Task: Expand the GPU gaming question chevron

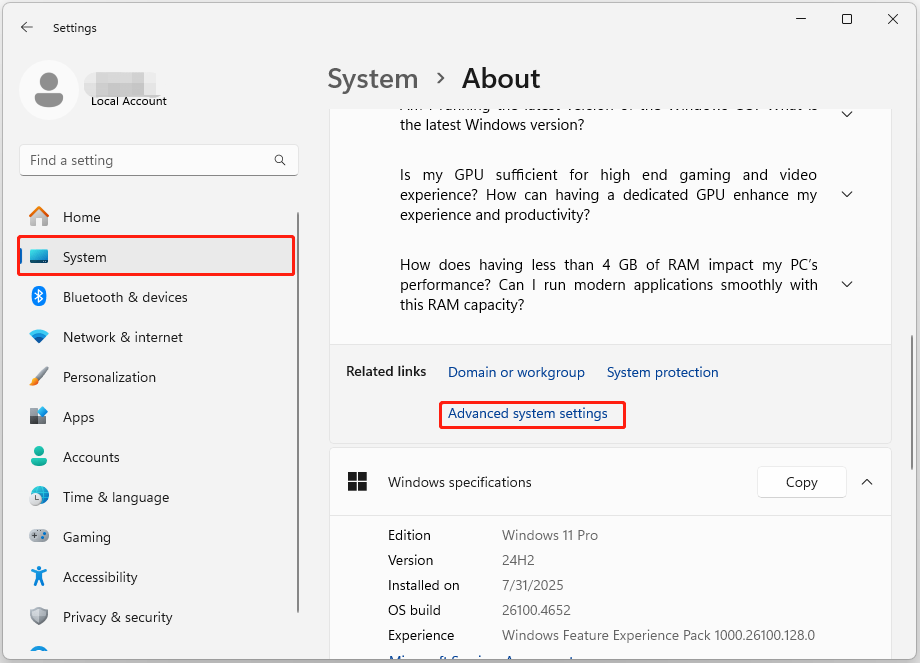Action: point(847,194)
